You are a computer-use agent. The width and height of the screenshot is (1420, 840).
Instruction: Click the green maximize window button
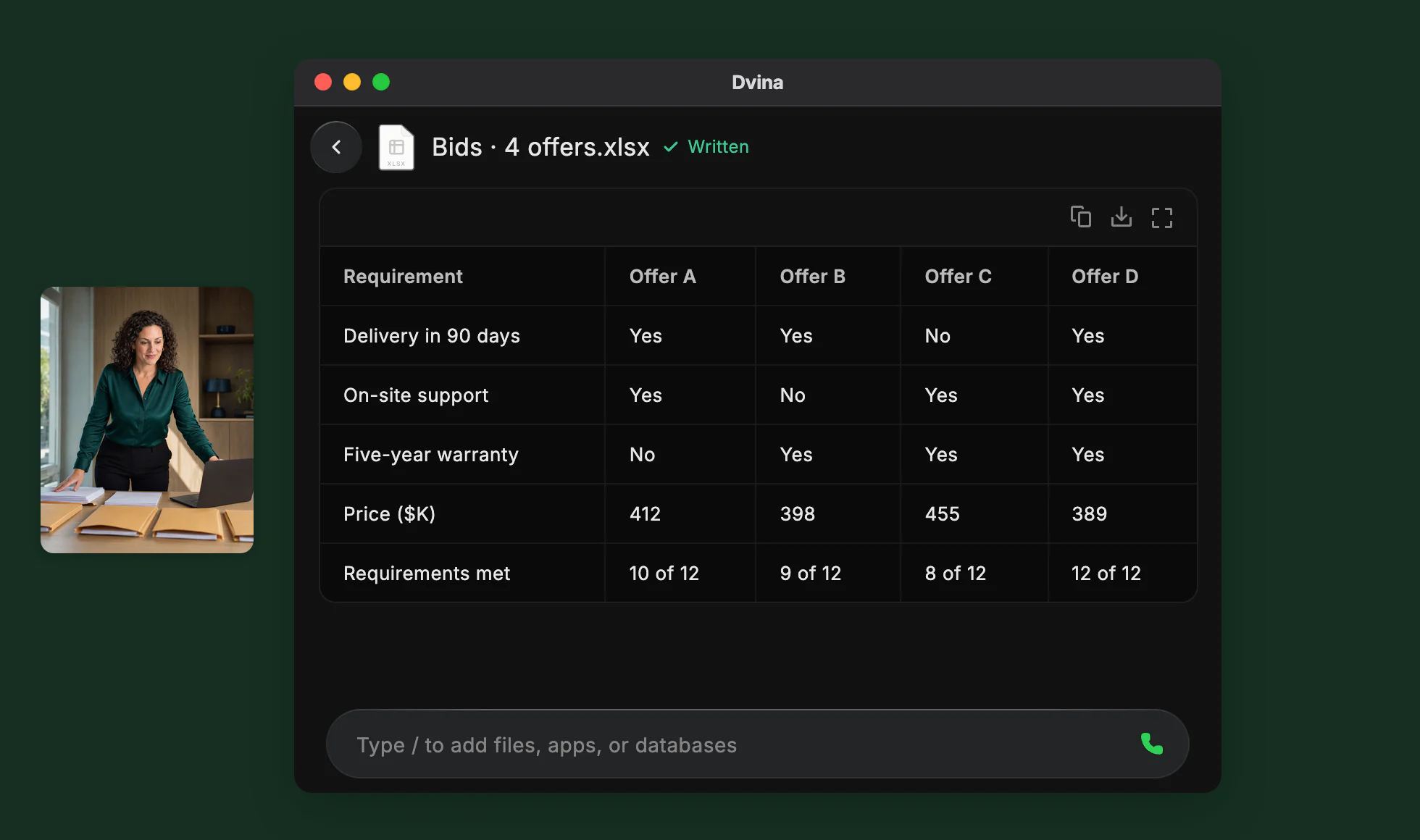point(381,82)
